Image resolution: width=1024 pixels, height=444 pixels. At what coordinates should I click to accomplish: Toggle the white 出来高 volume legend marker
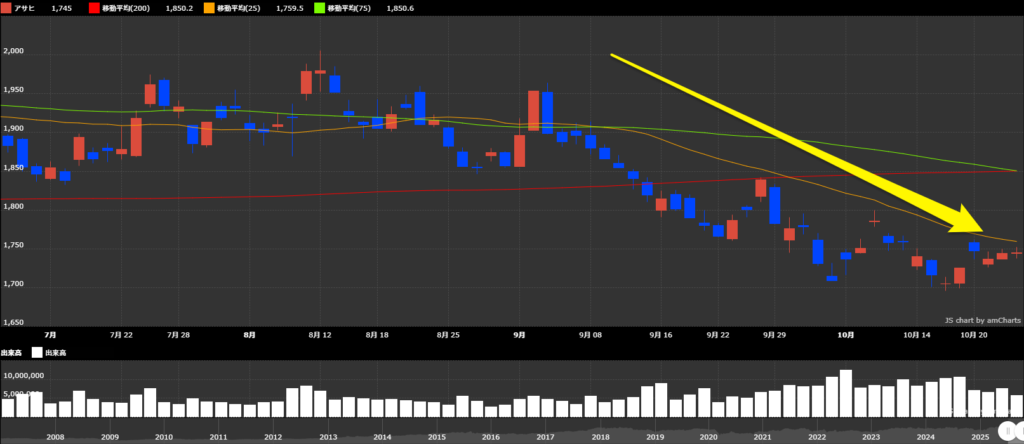click(x=38, y=352)
